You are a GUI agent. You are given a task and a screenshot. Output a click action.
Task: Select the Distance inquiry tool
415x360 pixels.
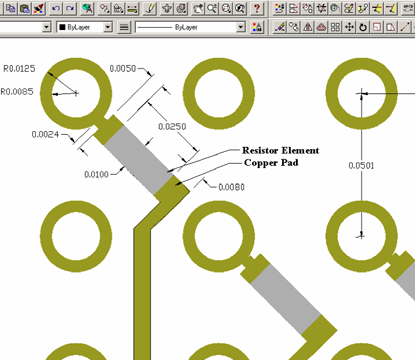[x=133, y=8]
